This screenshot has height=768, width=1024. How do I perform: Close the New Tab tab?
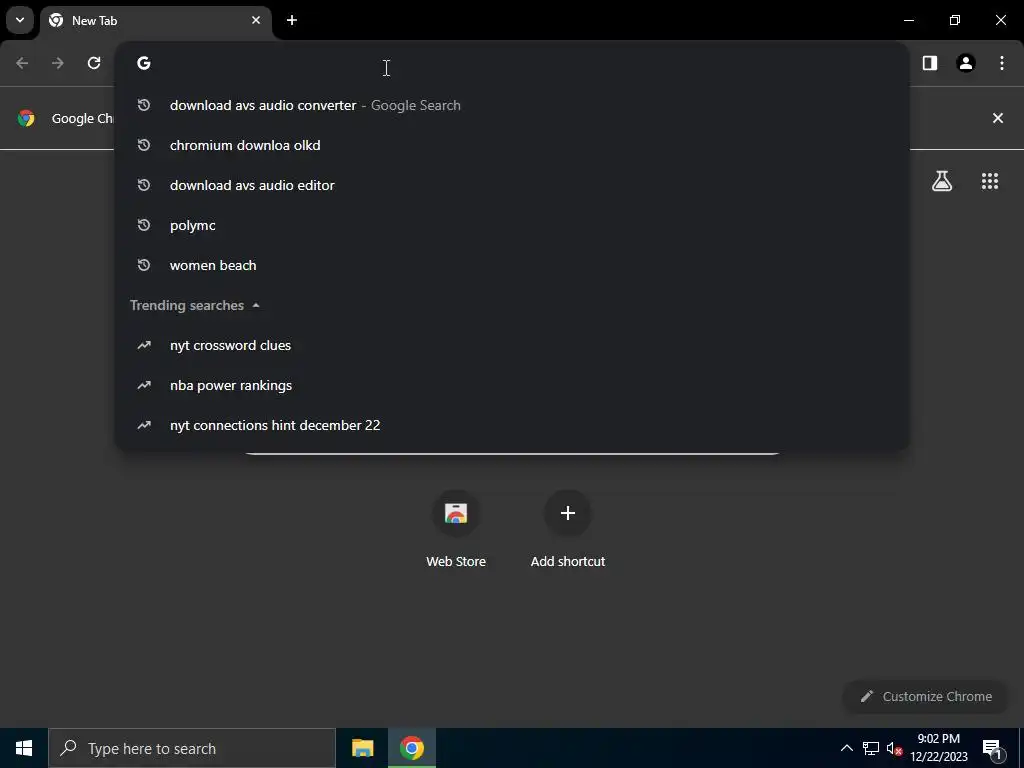pos(256,20)
